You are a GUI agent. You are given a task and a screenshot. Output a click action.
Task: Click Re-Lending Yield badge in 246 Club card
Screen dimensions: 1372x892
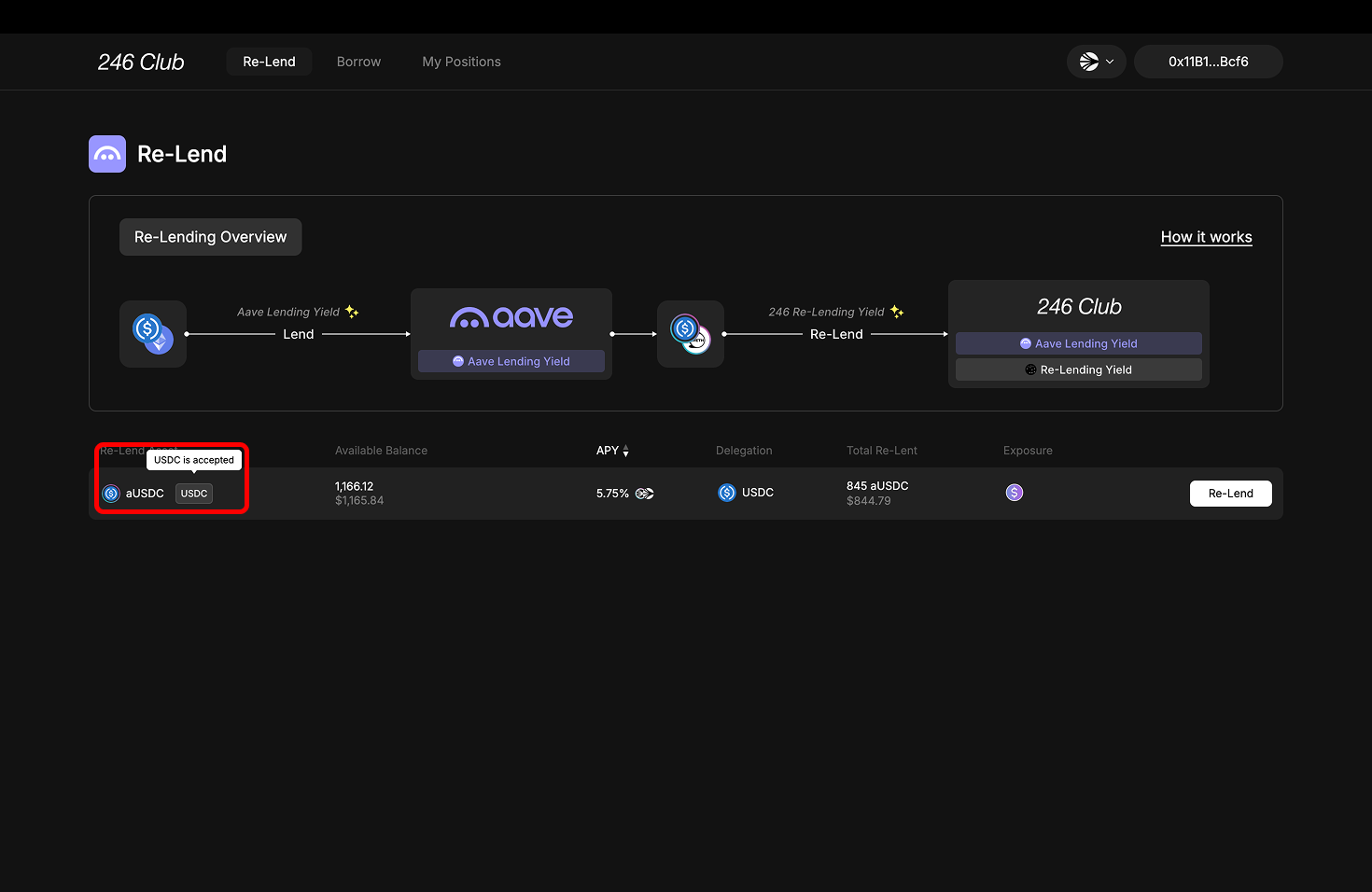click(1079, 369)
